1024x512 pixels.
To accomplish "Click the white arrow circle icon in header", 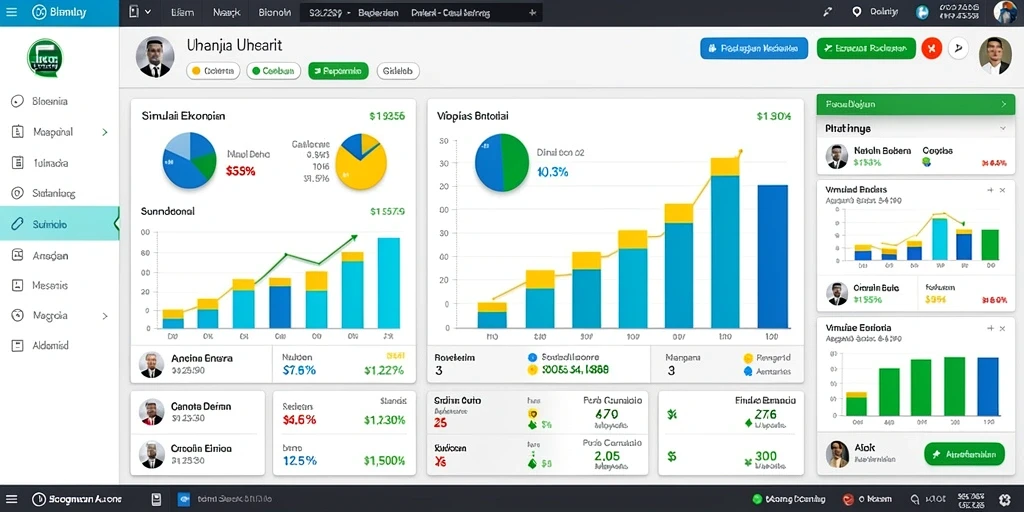I will pos(959,48).
